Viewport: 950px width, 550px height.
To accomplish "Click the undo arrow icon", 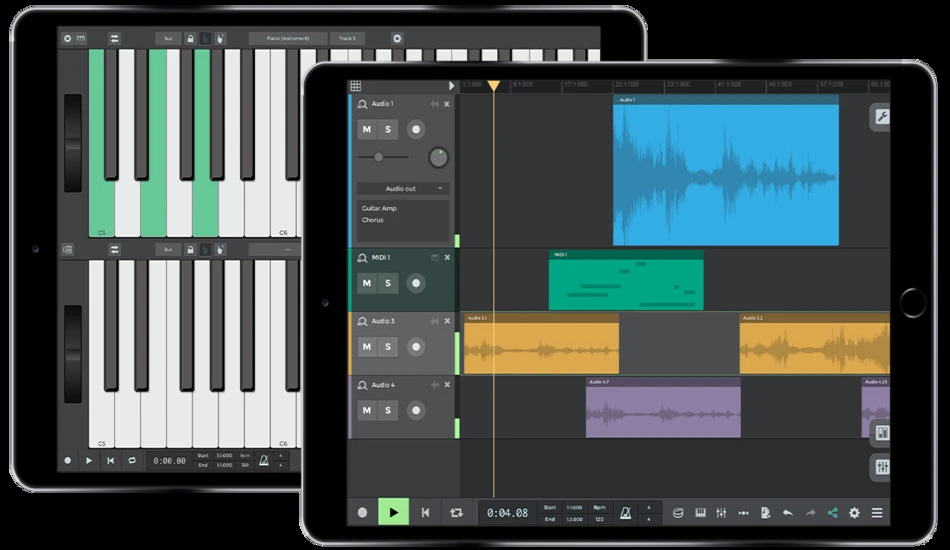I will click(788, 513).
